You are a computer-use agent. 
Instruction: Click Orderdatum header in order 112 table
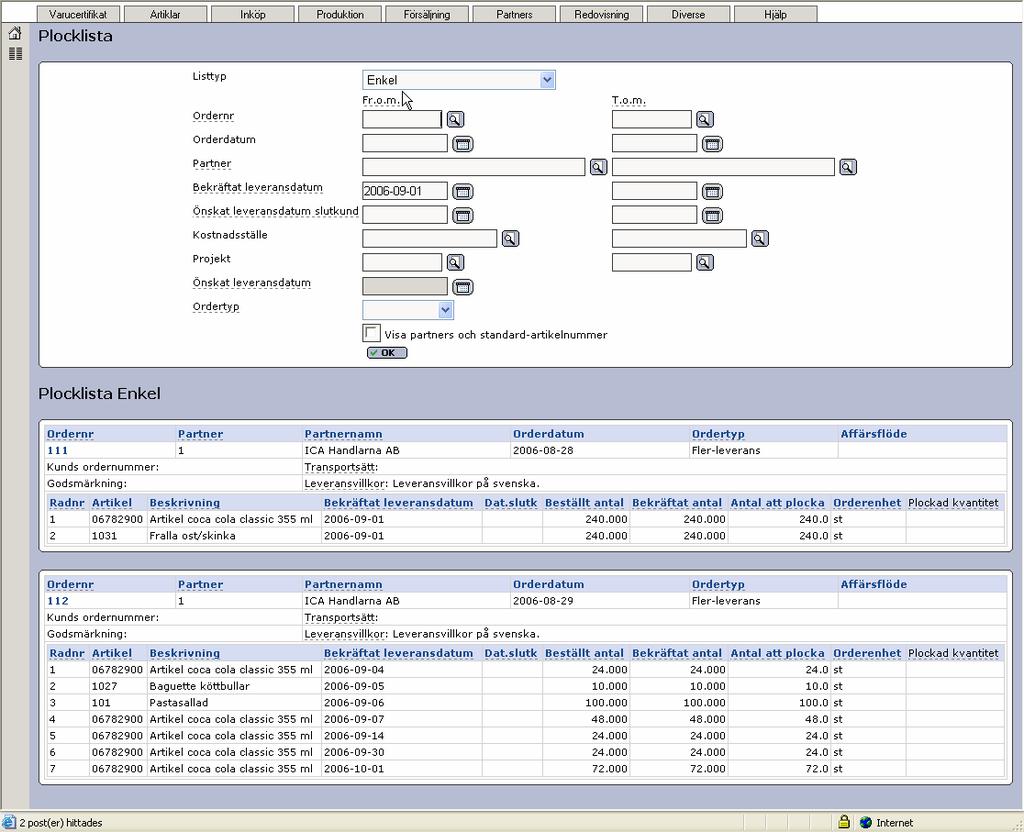549,584
